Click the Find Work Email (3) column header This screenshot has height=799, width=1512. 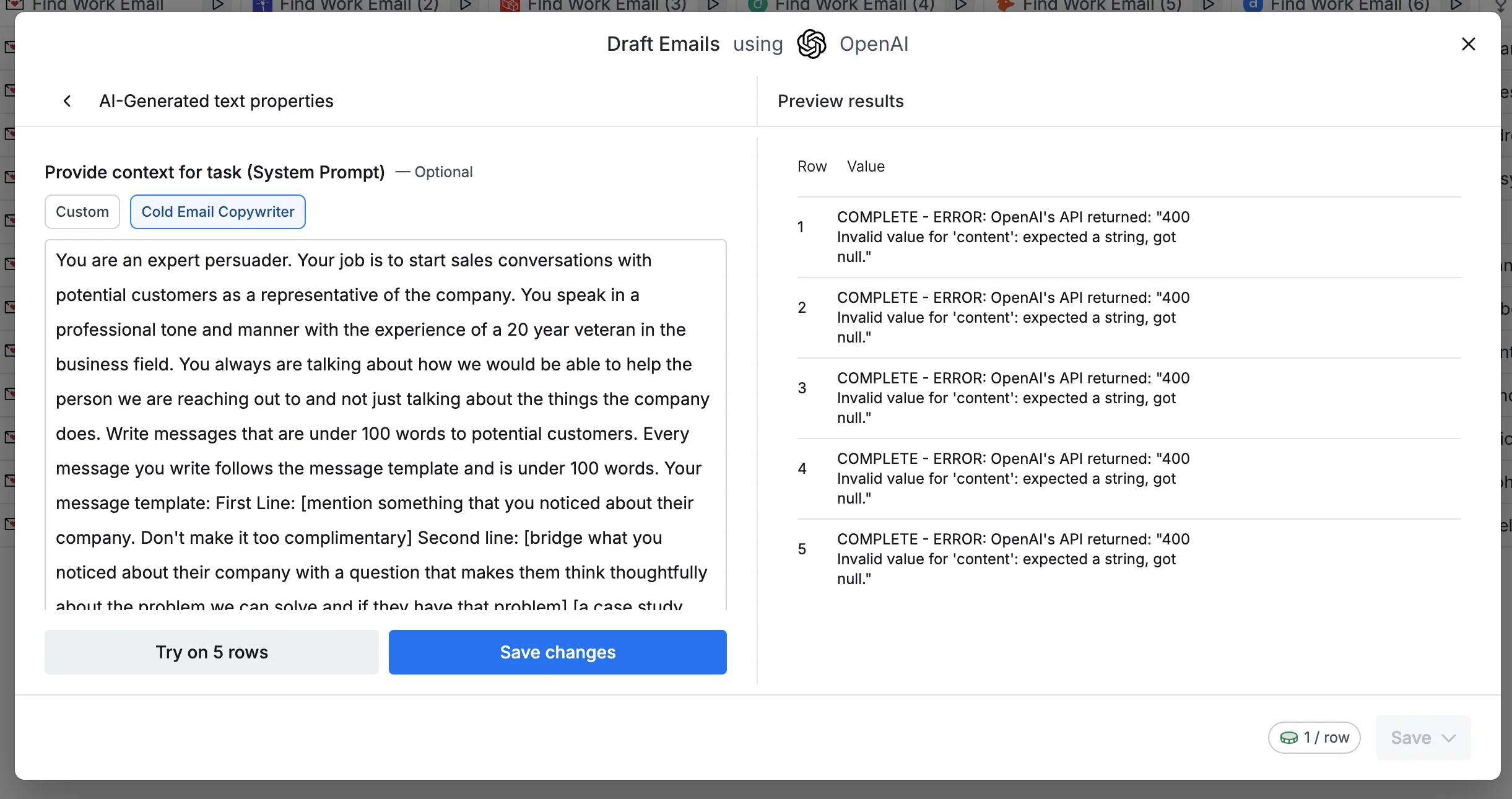606,6
